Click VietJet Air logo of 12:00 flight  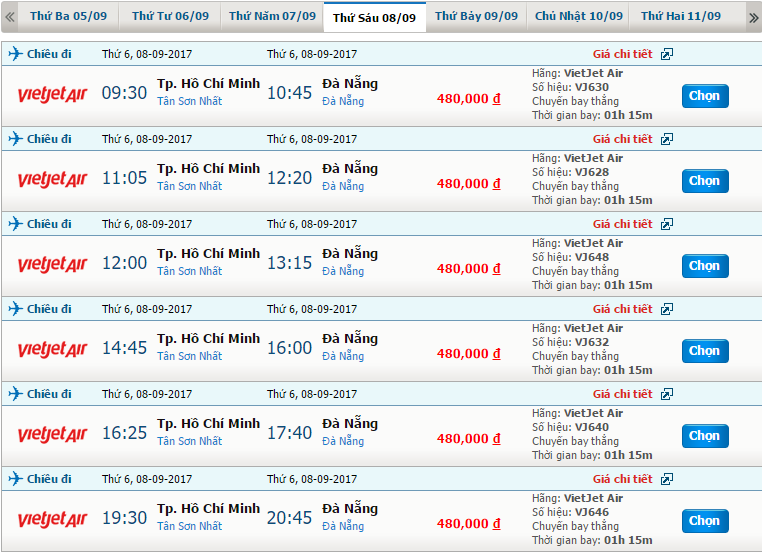[52, 264]
